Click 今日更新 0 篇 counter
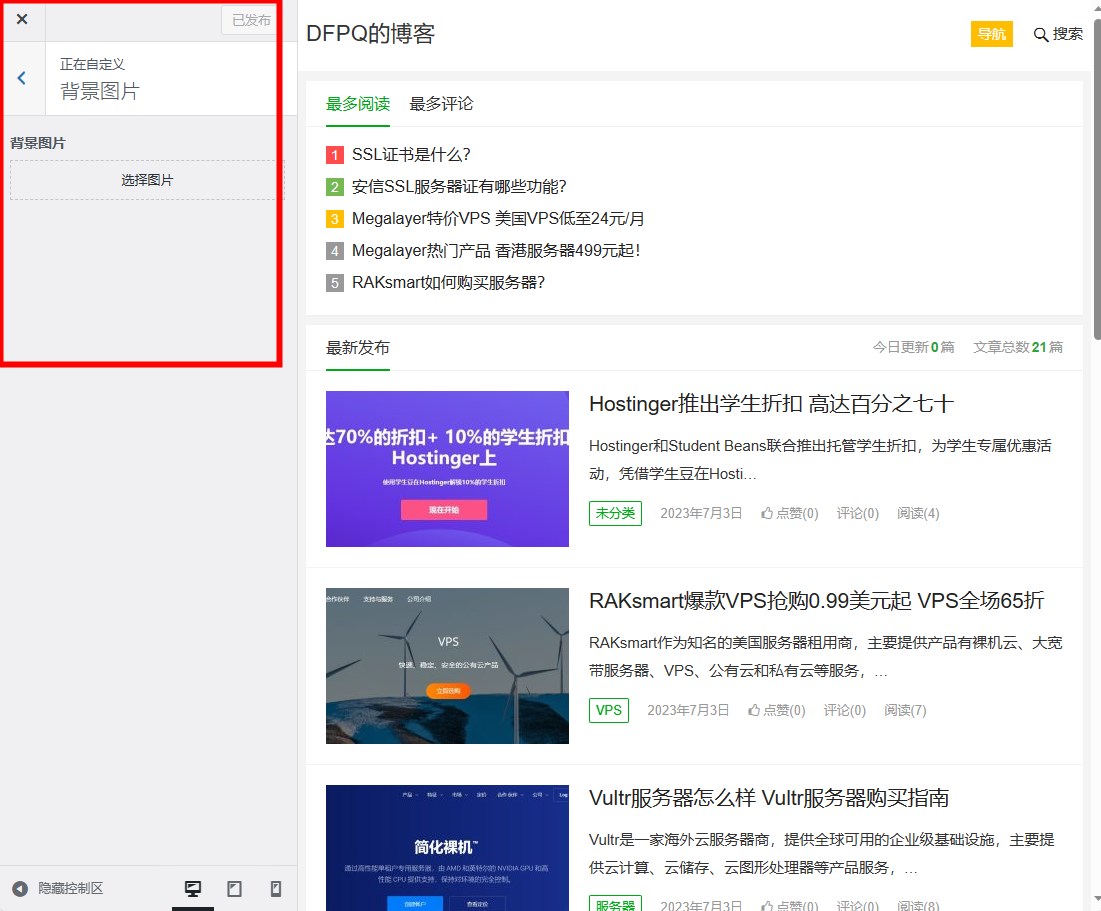Viewport: 1101px width, 911px height. click(x=913, y=347)
